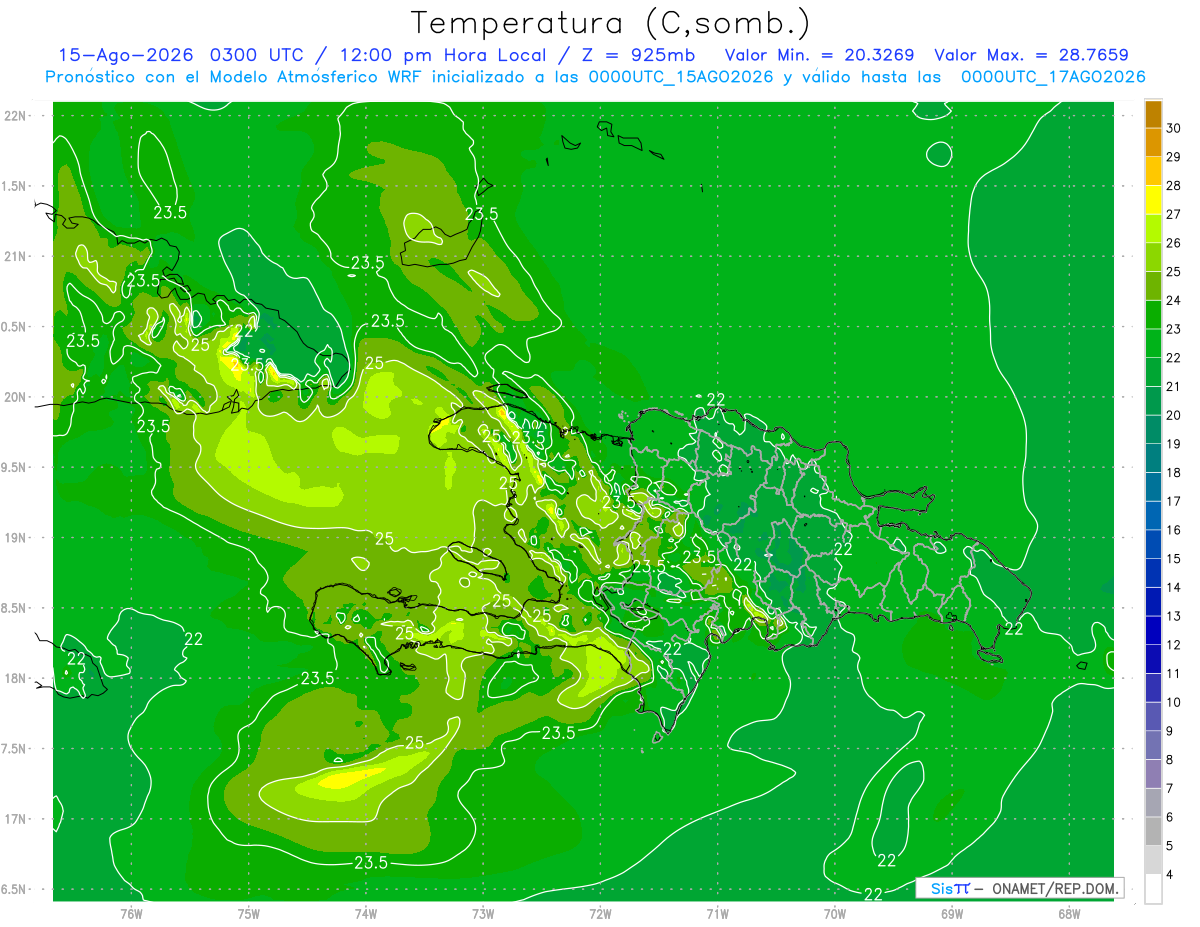The image size is (1200, 927).
Task: Click the colorbar label '10'
Action: 1174,702
